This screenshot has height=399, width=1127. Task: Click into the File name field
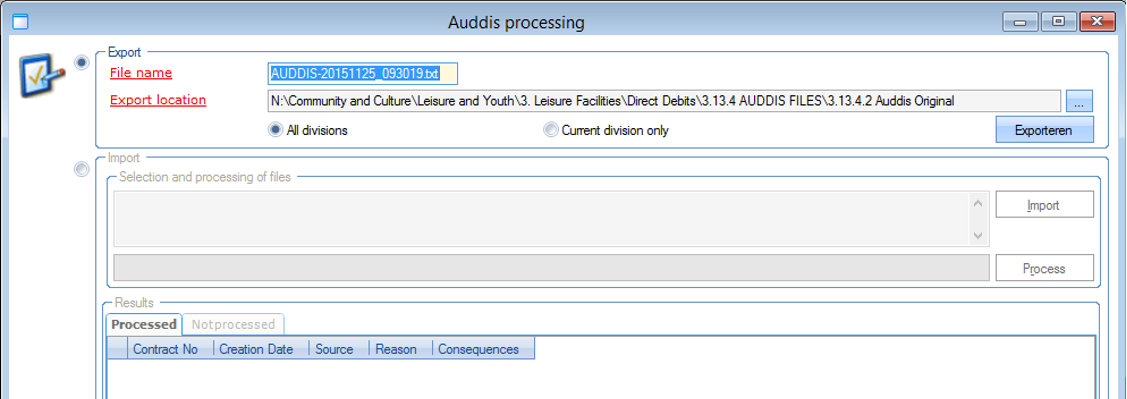click(362, 73)
